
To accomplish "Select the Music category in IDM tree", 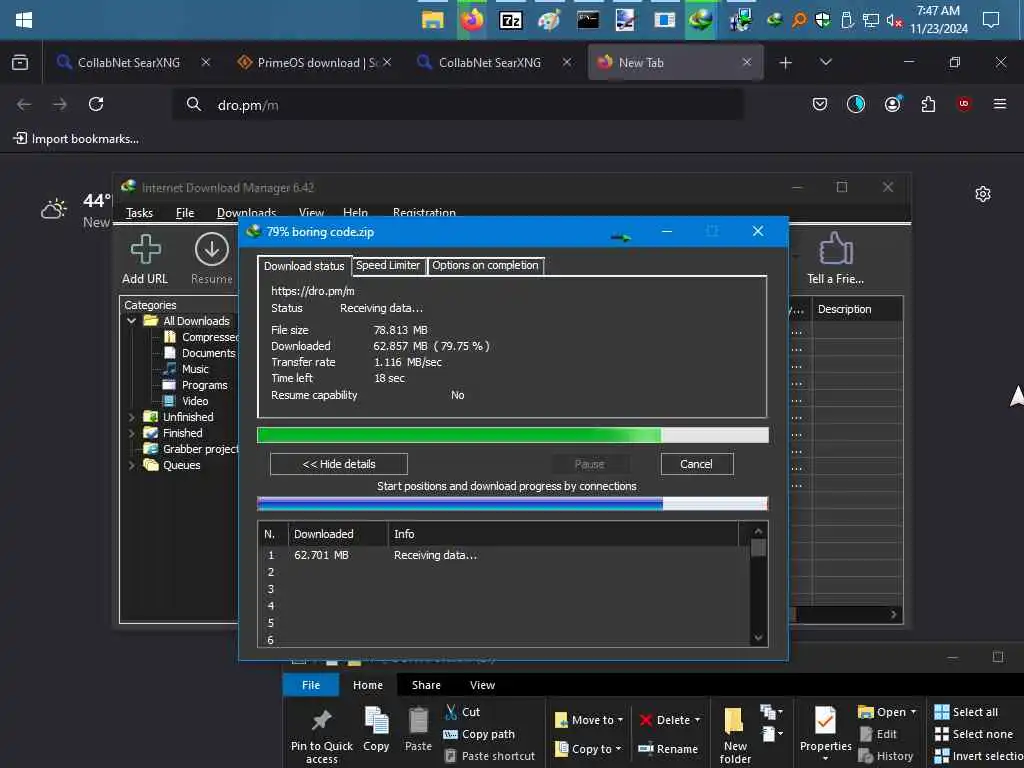I will pos(186,369).
